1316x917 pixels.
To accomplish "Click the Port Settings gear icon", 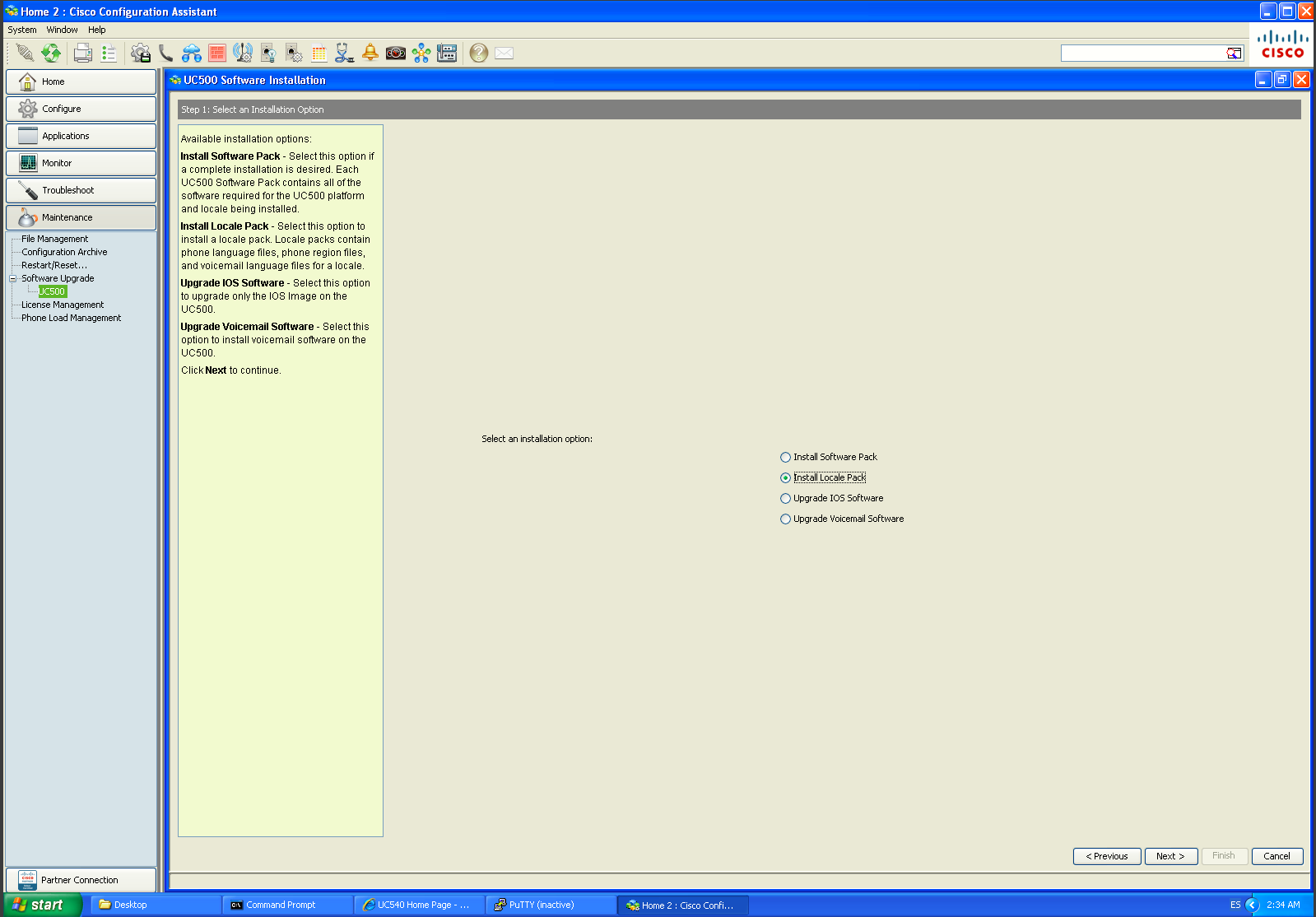I will (x=294, y=53).
